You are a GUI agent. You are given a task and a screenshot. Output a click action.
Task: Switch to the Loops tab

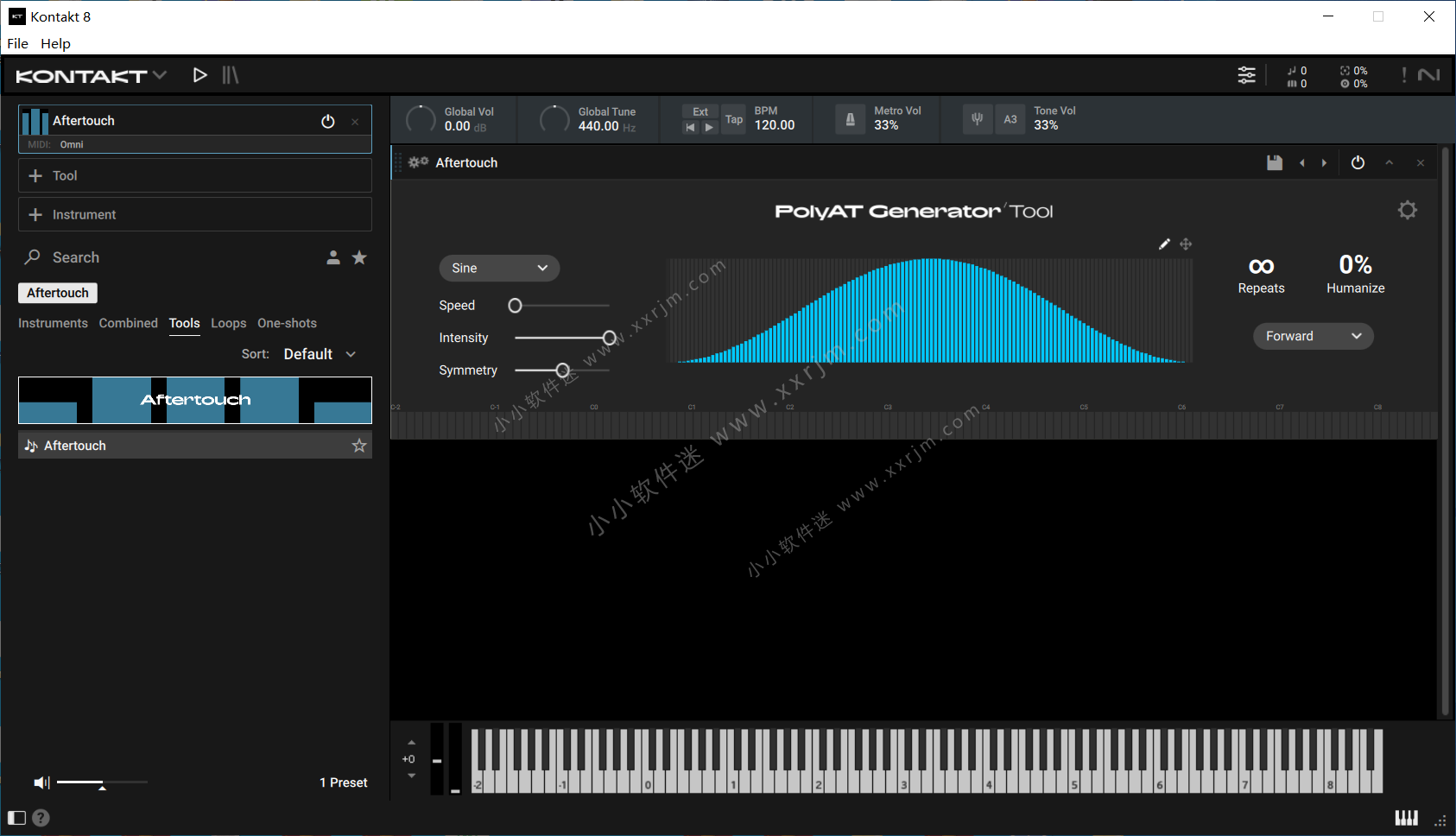coord(229,323)
